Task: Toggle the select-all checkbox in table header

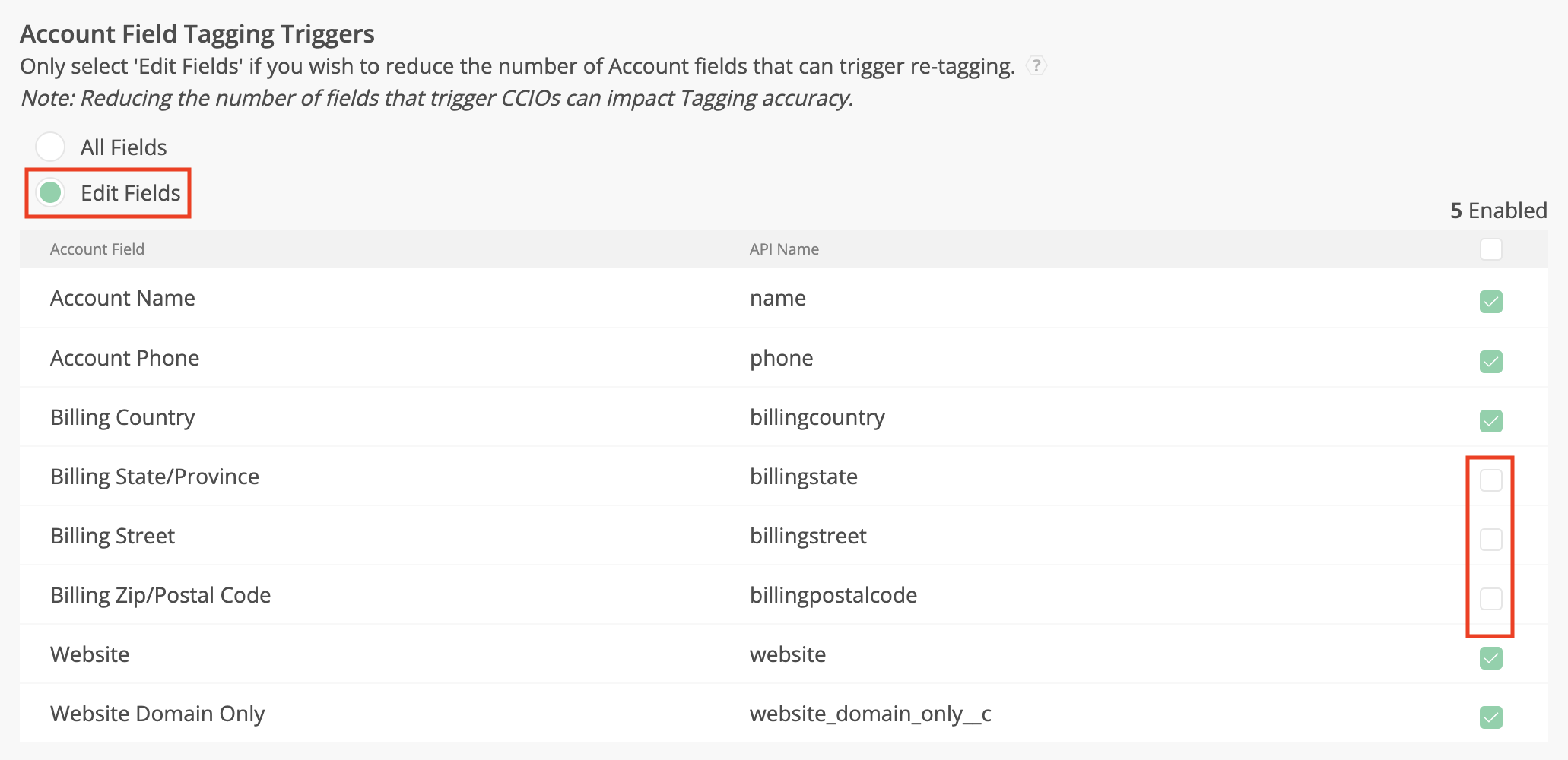Action: [1490, 249]
